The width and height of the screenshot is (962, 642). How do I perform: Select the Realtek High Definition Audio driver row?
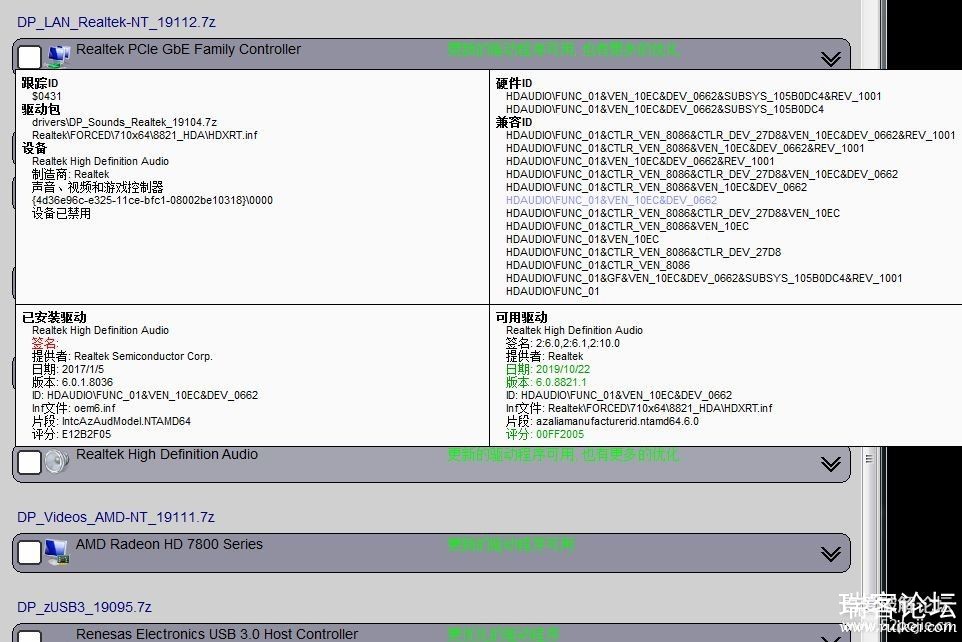click(x=431, y=464)
